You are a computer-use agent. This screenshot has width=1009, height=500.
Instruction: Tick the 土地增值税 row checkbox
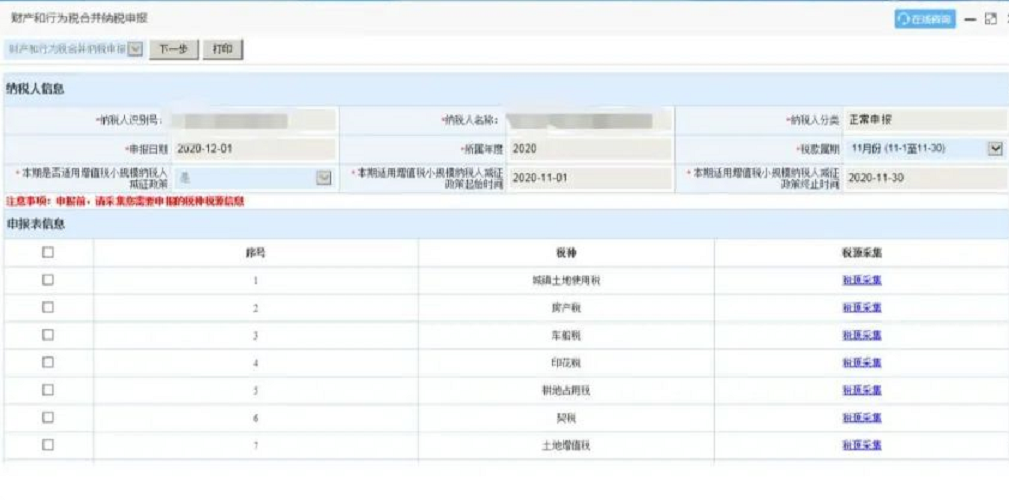(x=48, y=444)
